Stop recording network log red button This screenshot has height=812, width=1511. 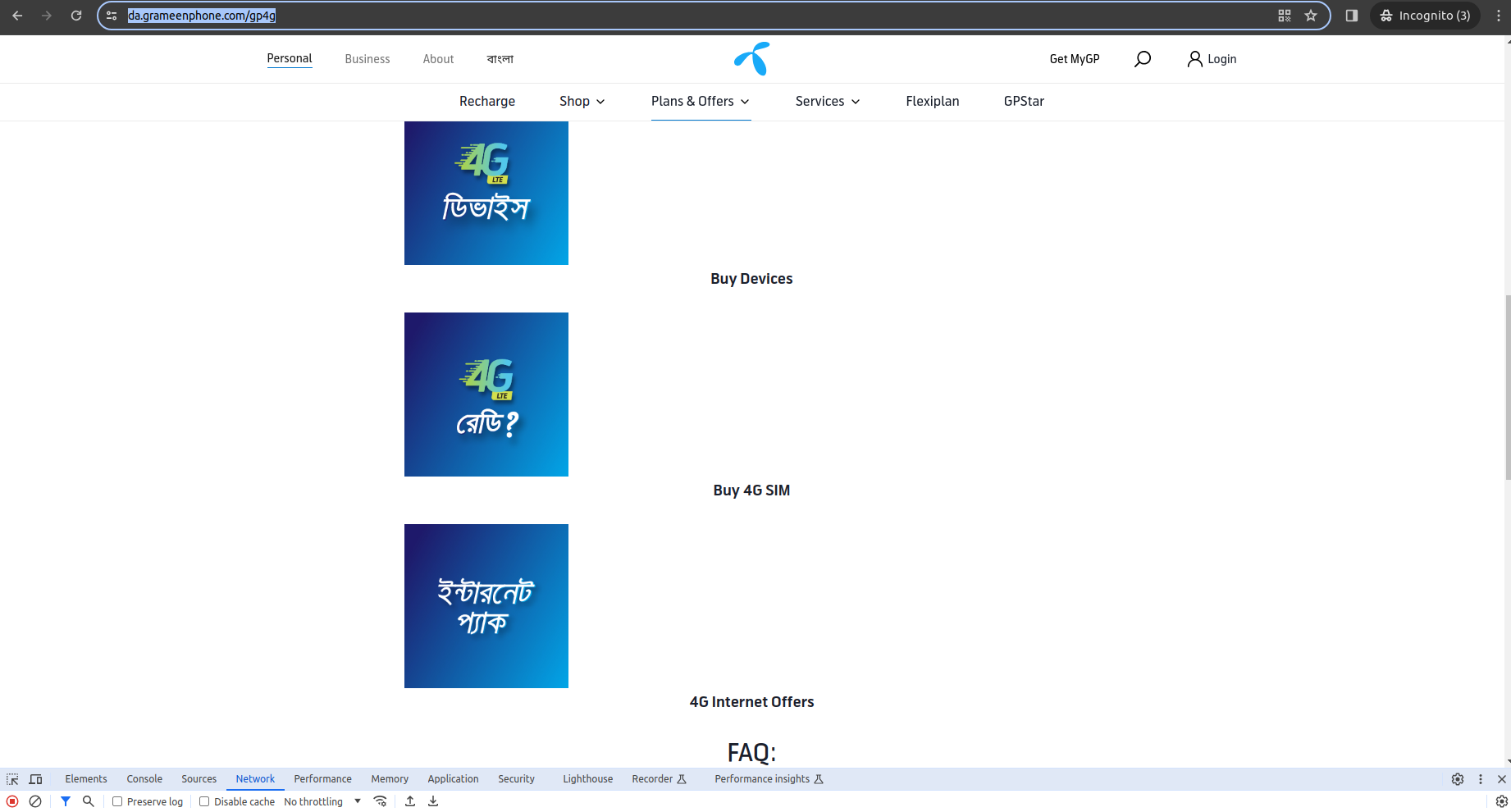pos(12,801)
